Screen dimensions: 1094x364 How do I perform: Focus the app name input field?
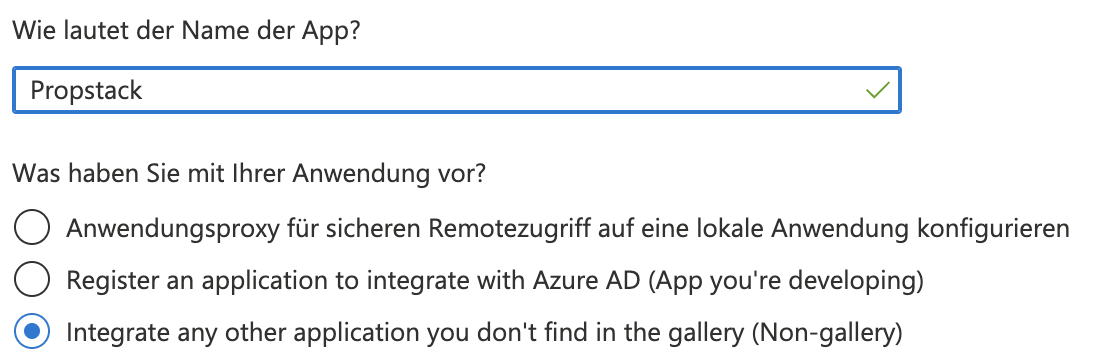[x=457, y=90]
